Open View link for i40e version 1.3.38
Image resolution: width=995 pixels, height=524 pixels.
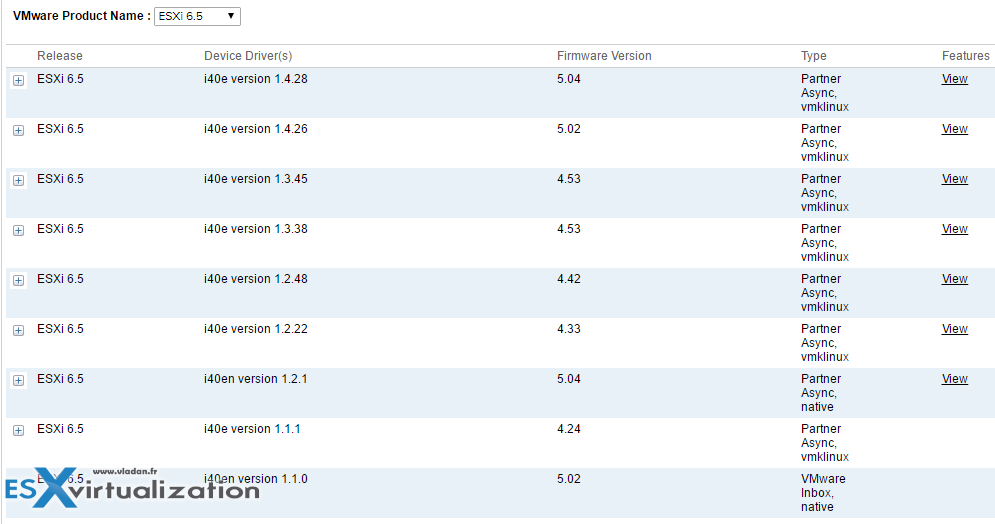954,229
